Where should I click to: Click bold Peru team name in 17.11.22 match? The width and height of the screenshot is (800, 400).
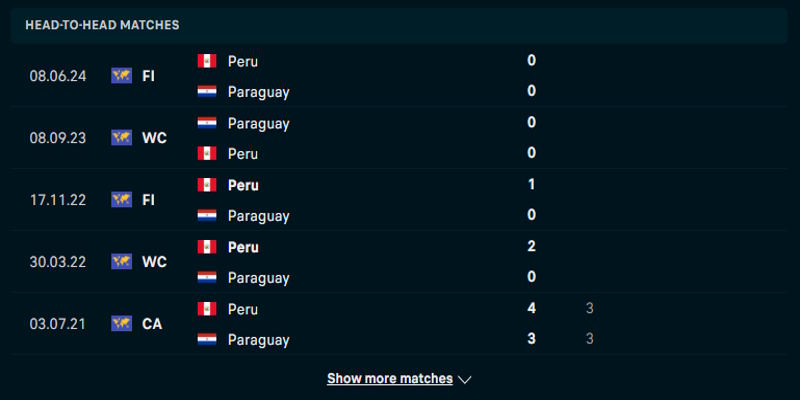click(x=243, y=185)
